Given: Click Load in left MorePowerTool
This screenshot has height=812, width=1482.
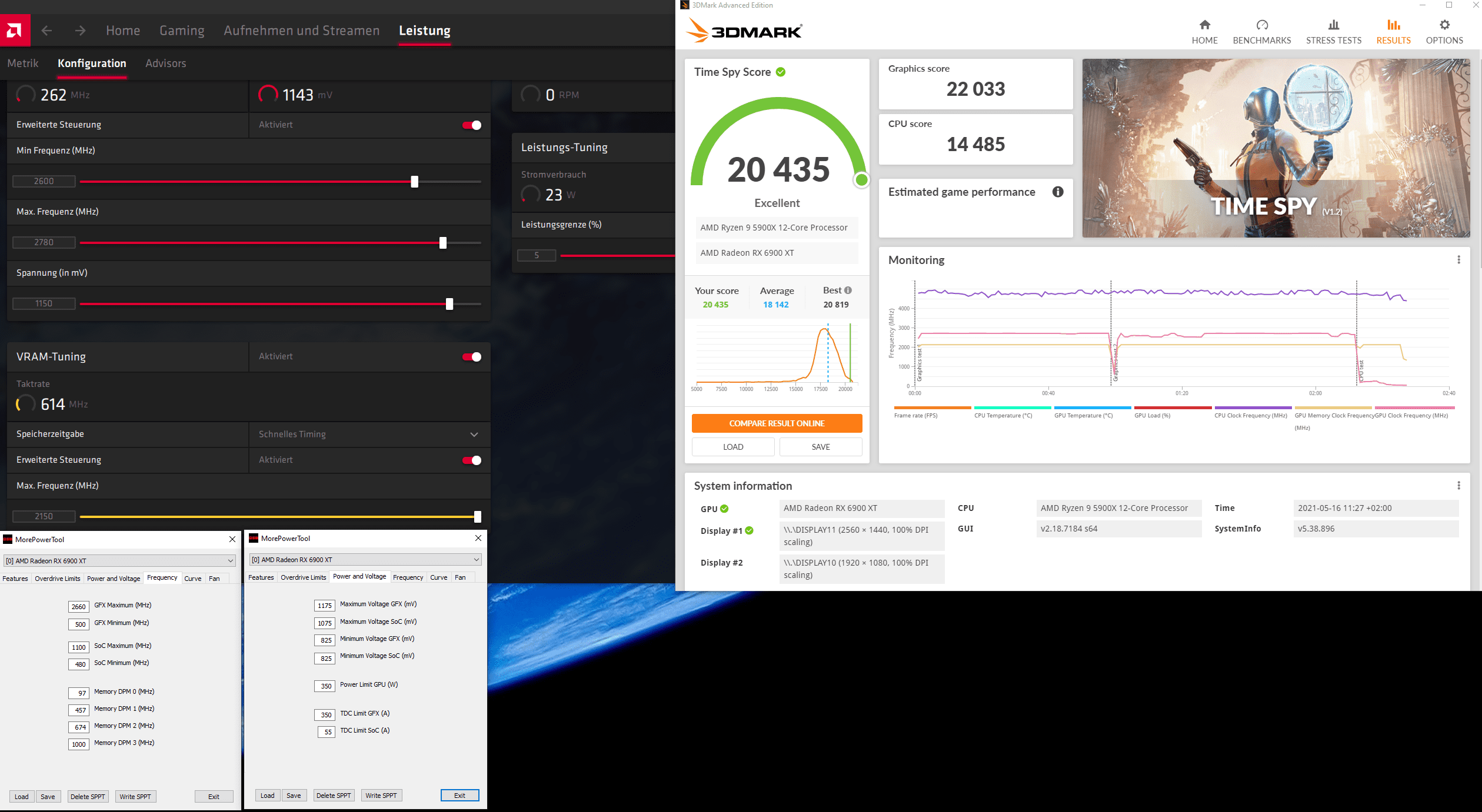Looking at the screenshot, I should (x=22, y=797).
